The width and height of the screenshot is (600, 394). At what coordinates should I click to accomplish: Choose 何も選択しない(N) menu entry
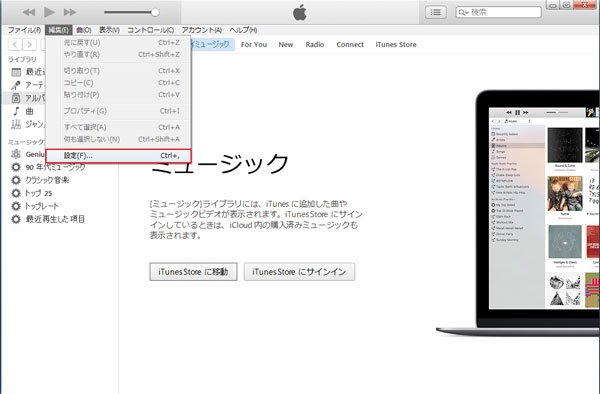[x=118, y=139]
